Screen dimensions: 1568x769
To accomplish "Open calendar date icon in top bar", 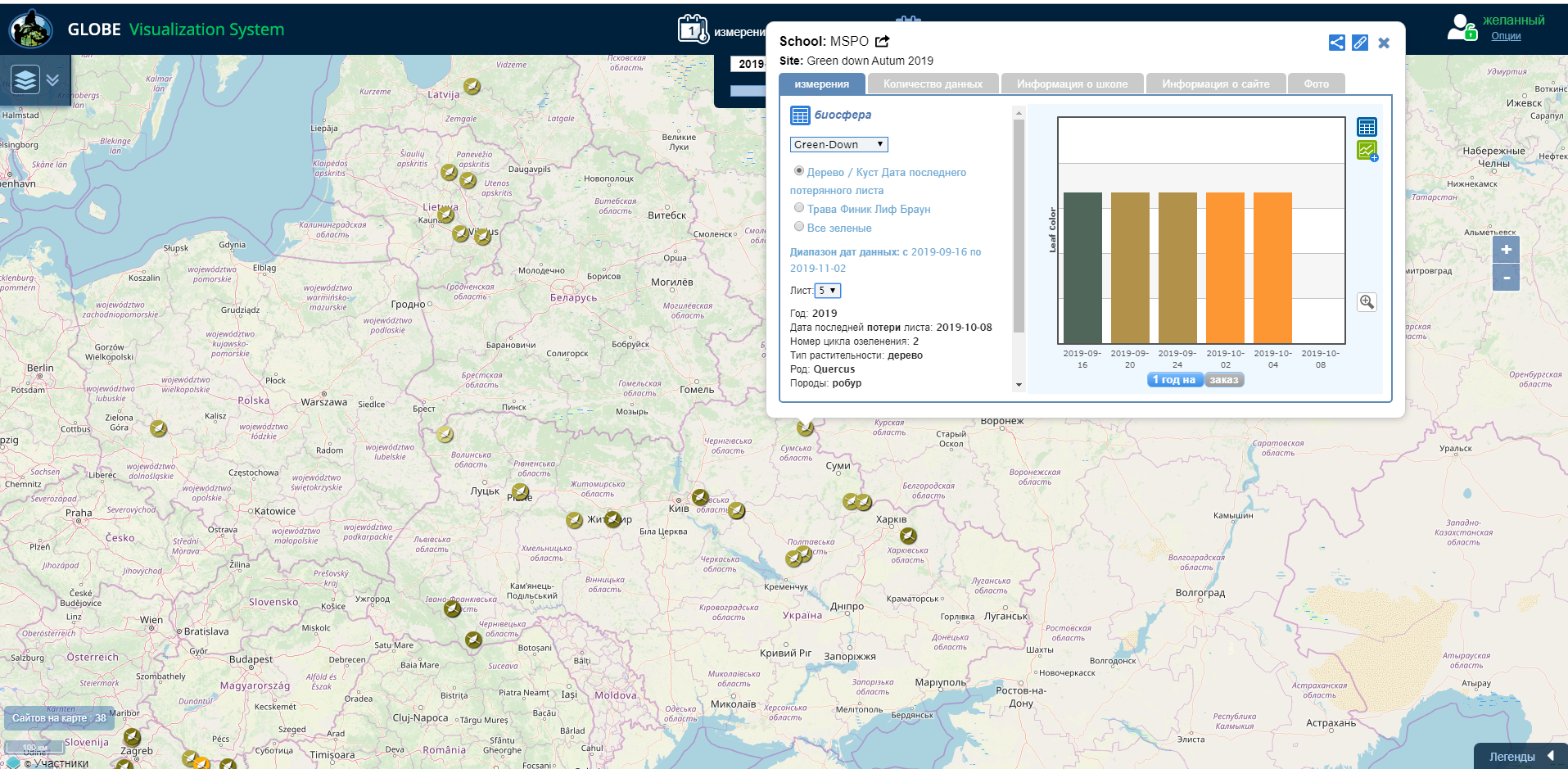I will [x=693, y=29].
